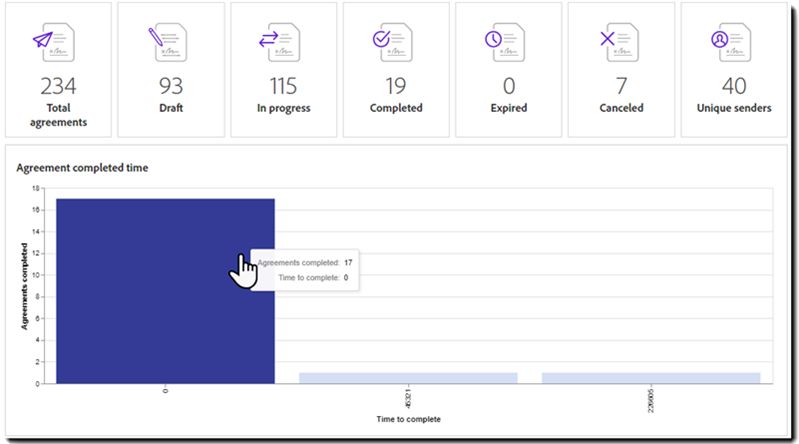Click the Time to complete axis title
Screen dimensions: 799x444
tap(408, 419)
